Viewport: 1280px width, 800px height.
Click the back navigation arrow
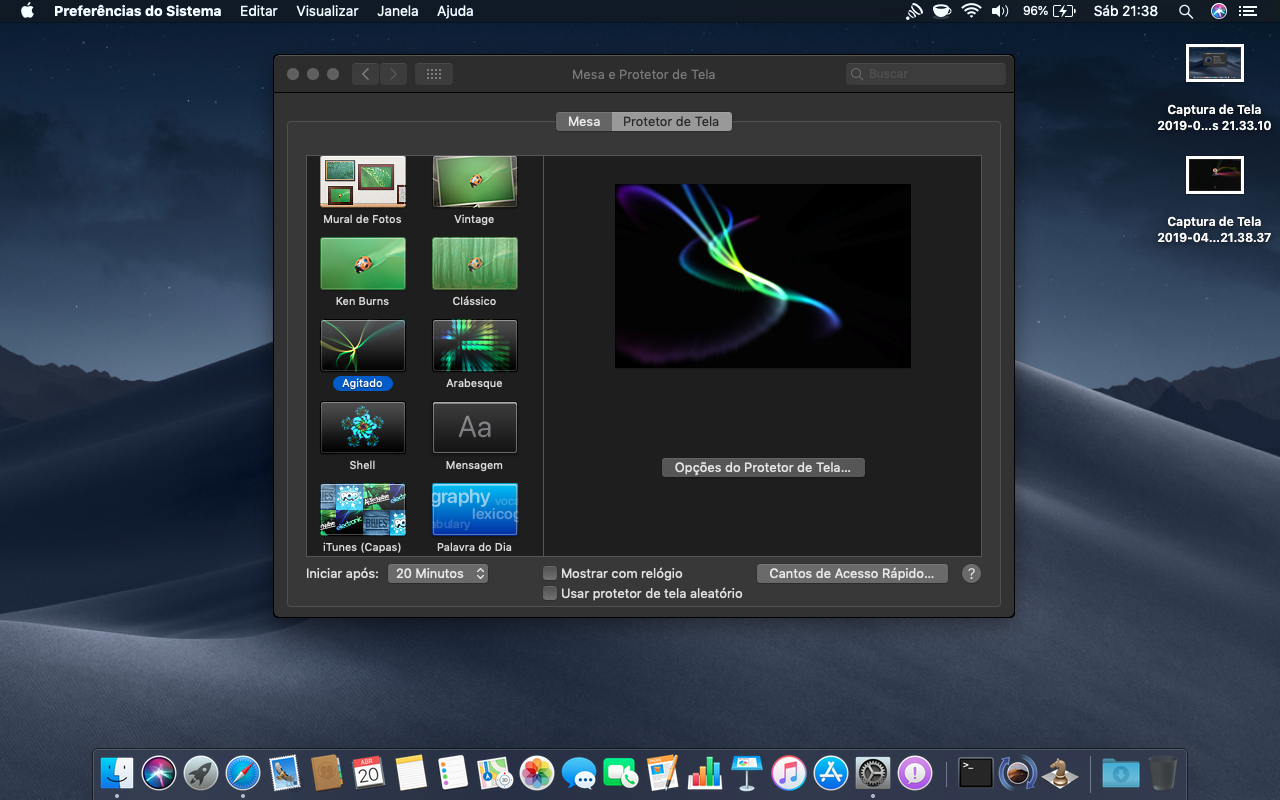[365, 74]
